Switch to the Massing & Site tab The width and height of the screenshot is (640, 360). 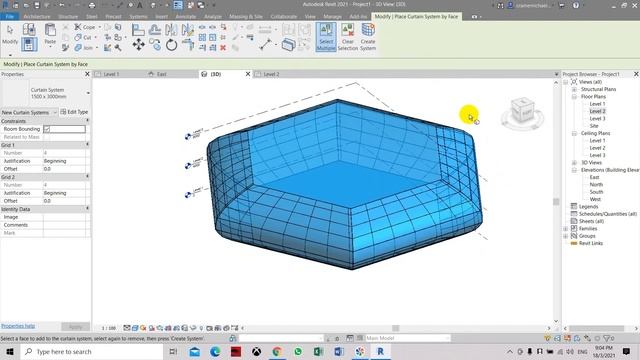coord(246,16)
